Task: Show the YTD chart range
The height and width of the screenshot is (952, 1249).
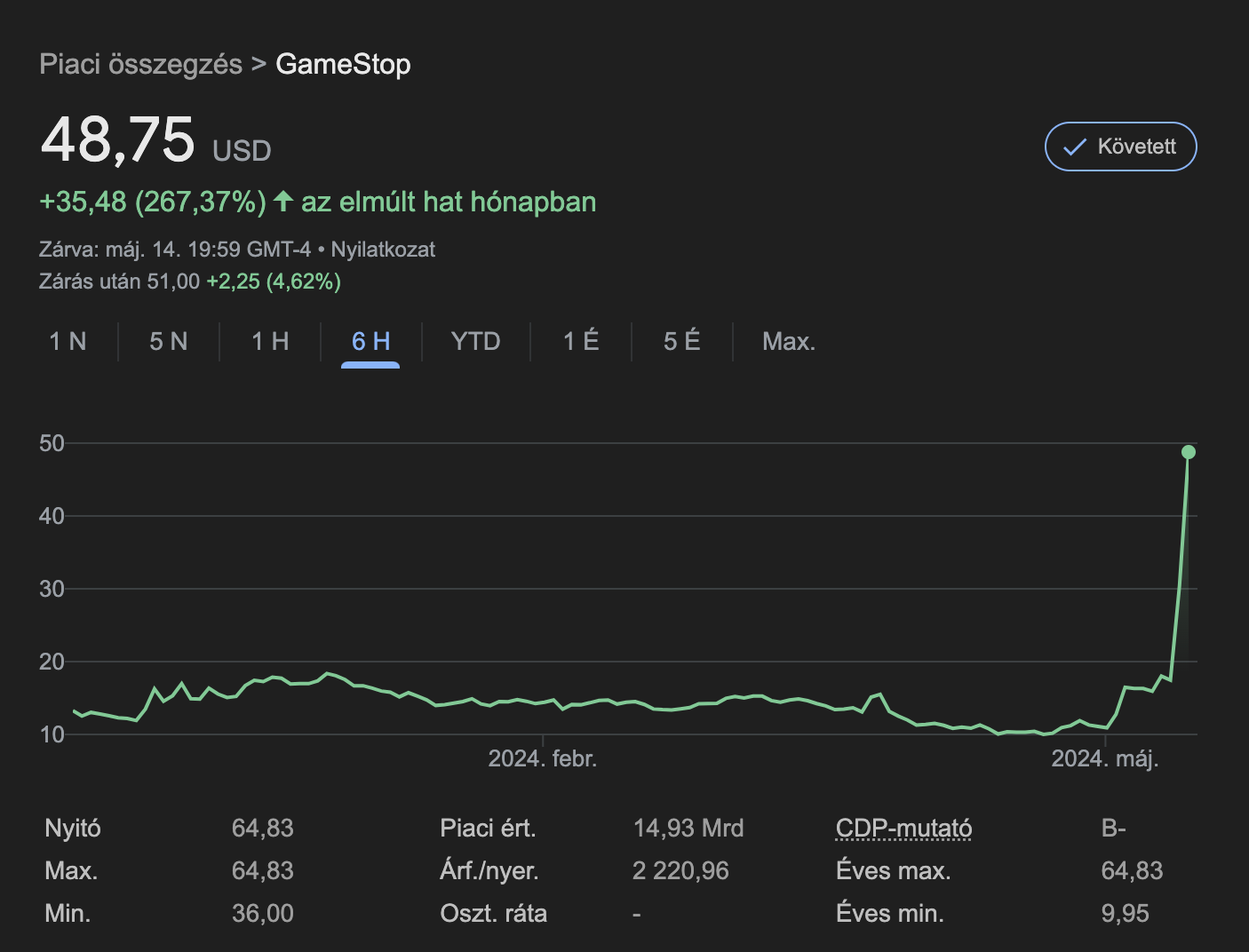Action: [x=475, y=342]
